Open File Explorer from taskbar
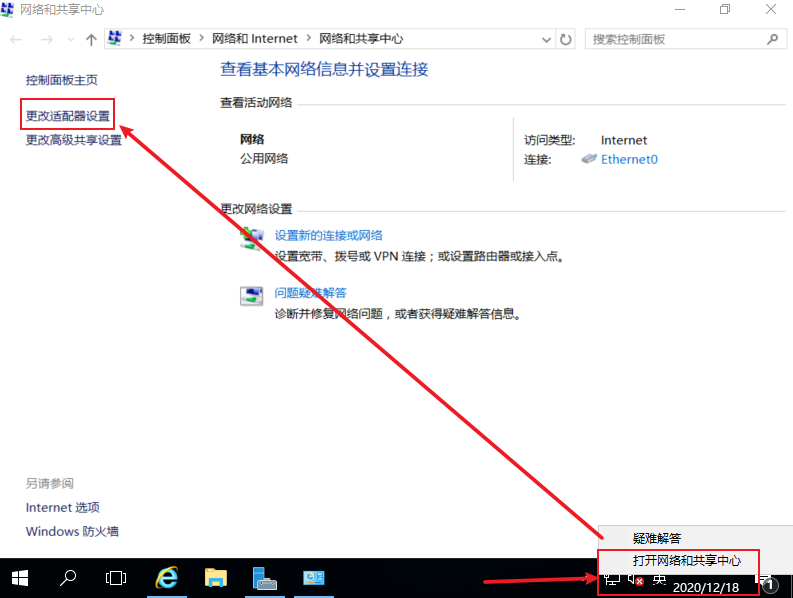793x598 pixels. (x=216, y=578)
